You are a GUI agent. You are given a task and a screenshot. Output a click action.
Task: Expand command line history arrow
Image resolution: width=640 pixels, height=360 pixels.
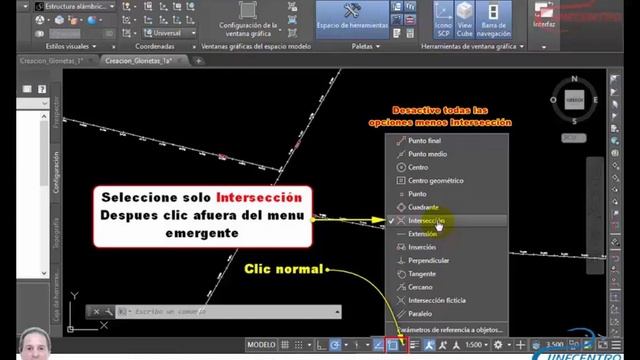(338, 312)
